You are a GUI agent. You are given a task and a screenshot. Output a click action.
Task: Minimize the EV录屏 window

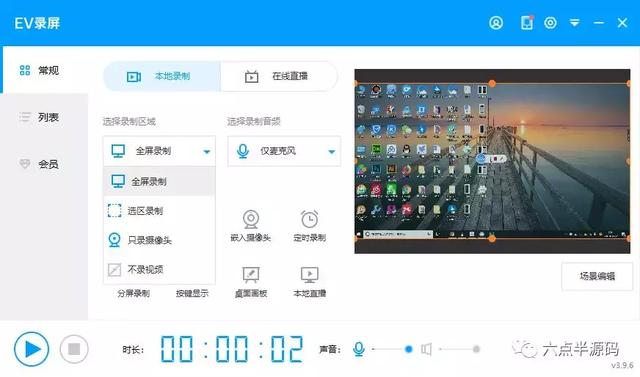click(599, 23)
